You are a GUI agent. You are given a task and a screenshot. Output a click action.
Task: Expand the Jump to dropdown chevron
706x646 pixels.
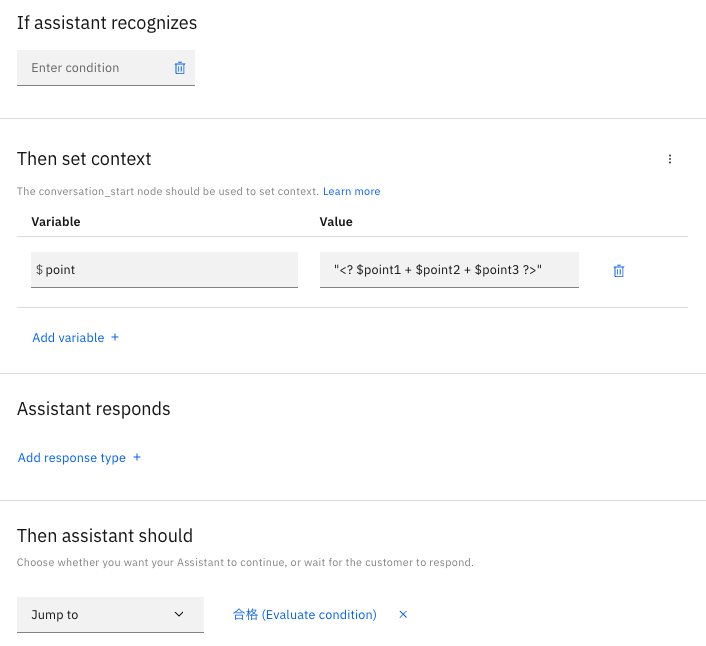coord(179,615)
